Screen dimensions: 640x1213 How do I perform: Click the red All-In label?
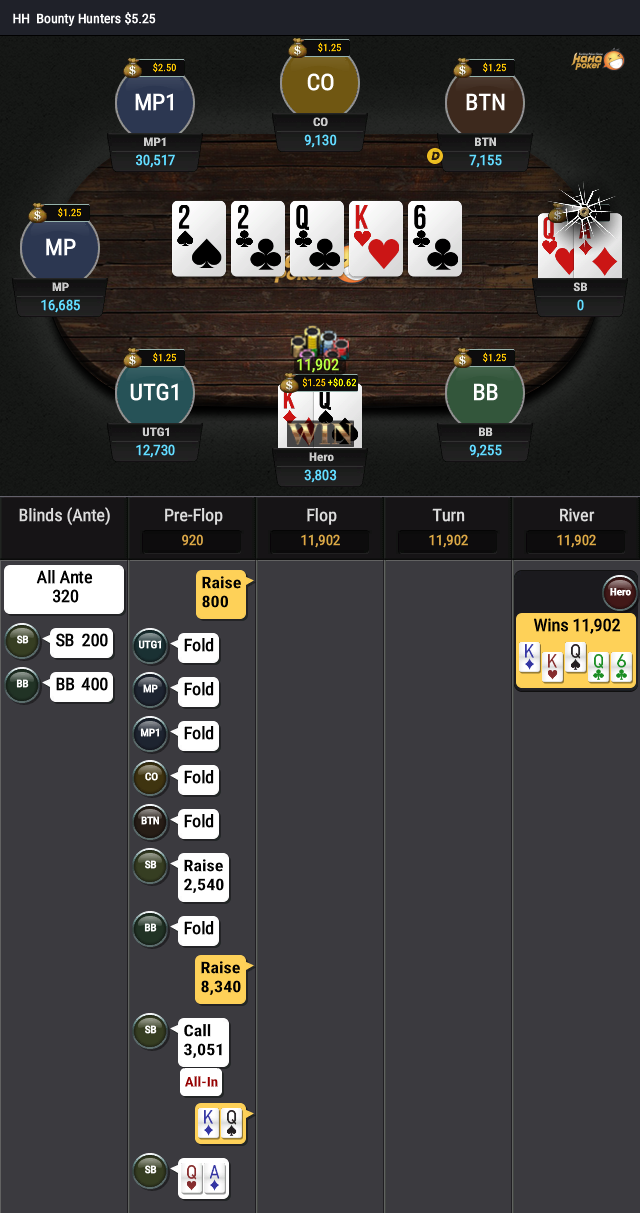point(201,1082)
